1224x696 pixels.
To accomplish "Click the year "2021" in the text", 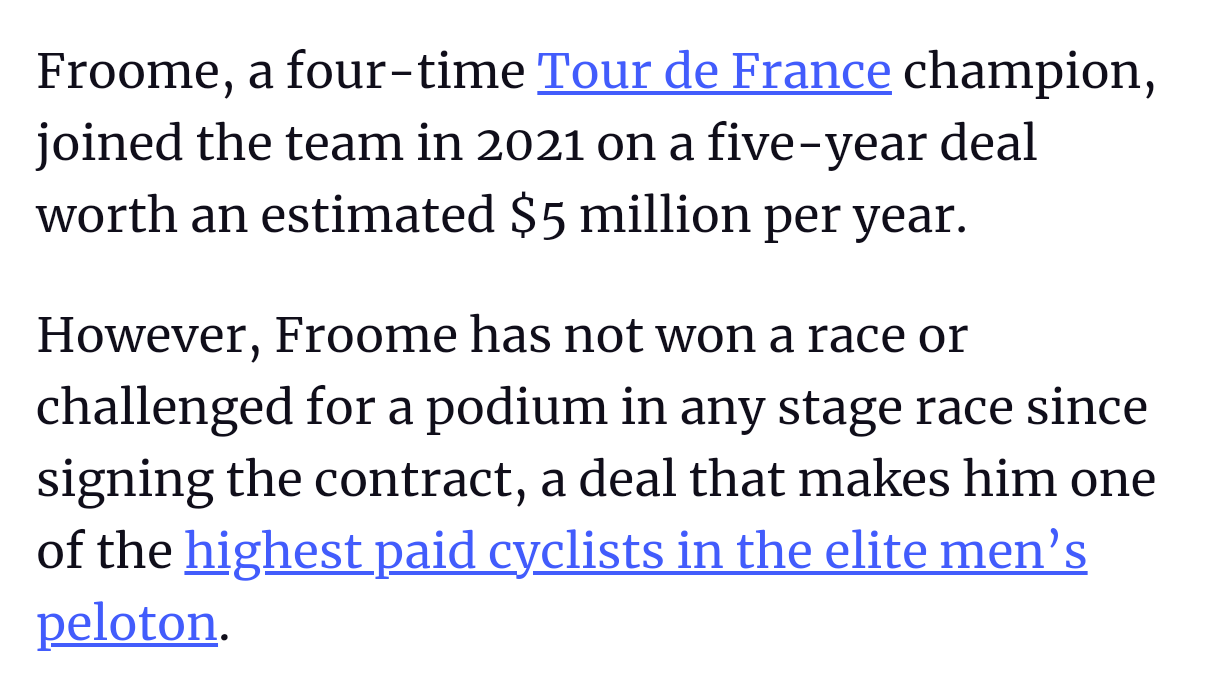I will tap(529, 144).
